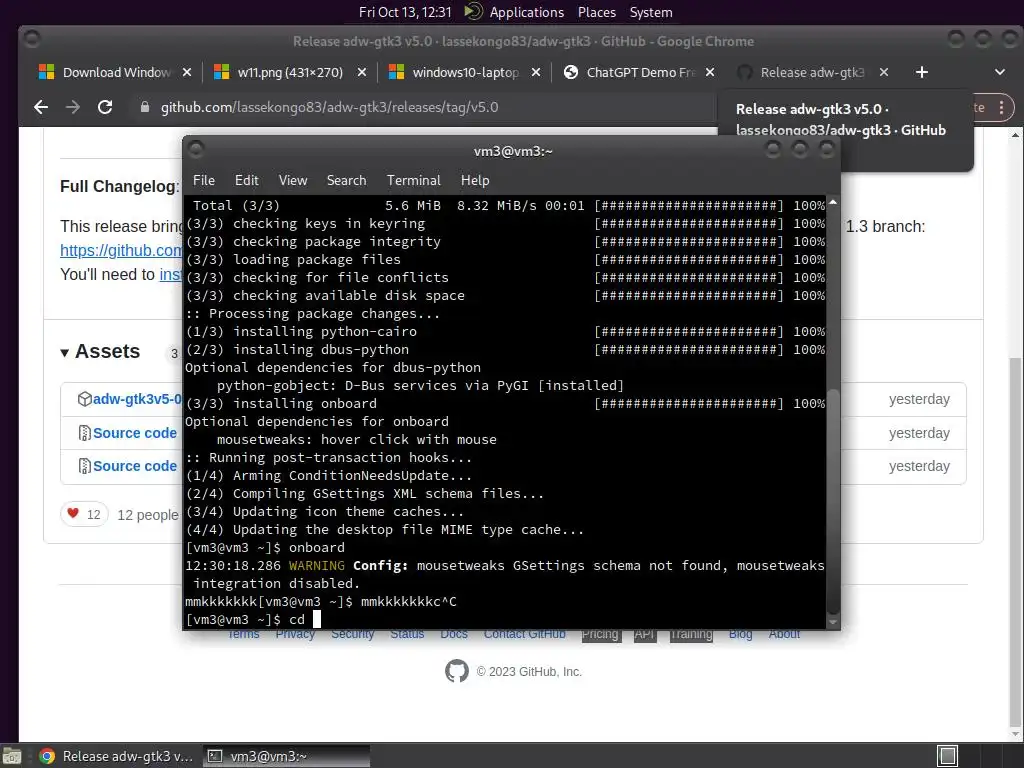
Task: Switch to vm3@vm3 terminal in taskbar
Action: 286,756
